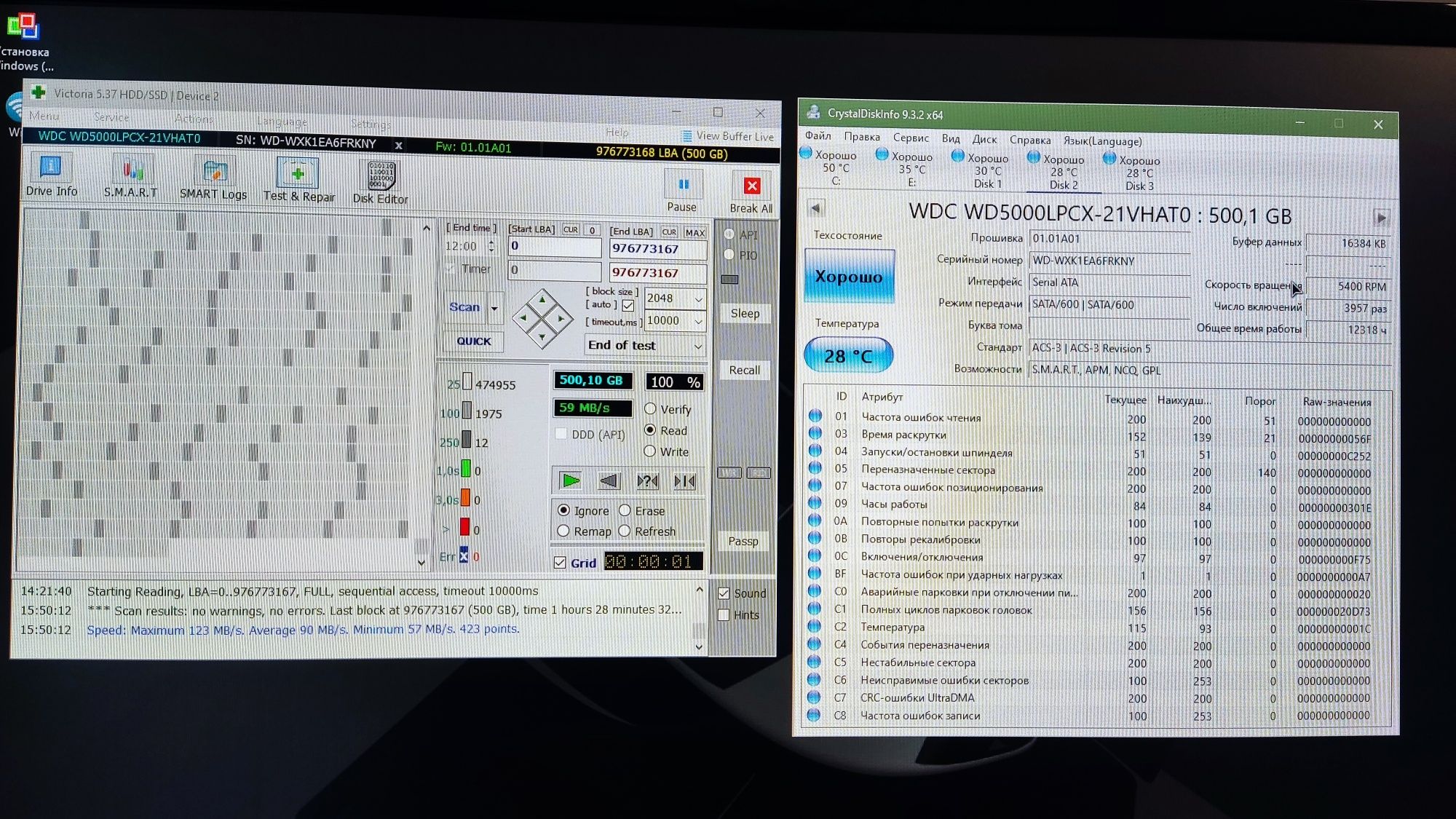
Task: Open the Disk Editor icon
Action: coord(381,182)
